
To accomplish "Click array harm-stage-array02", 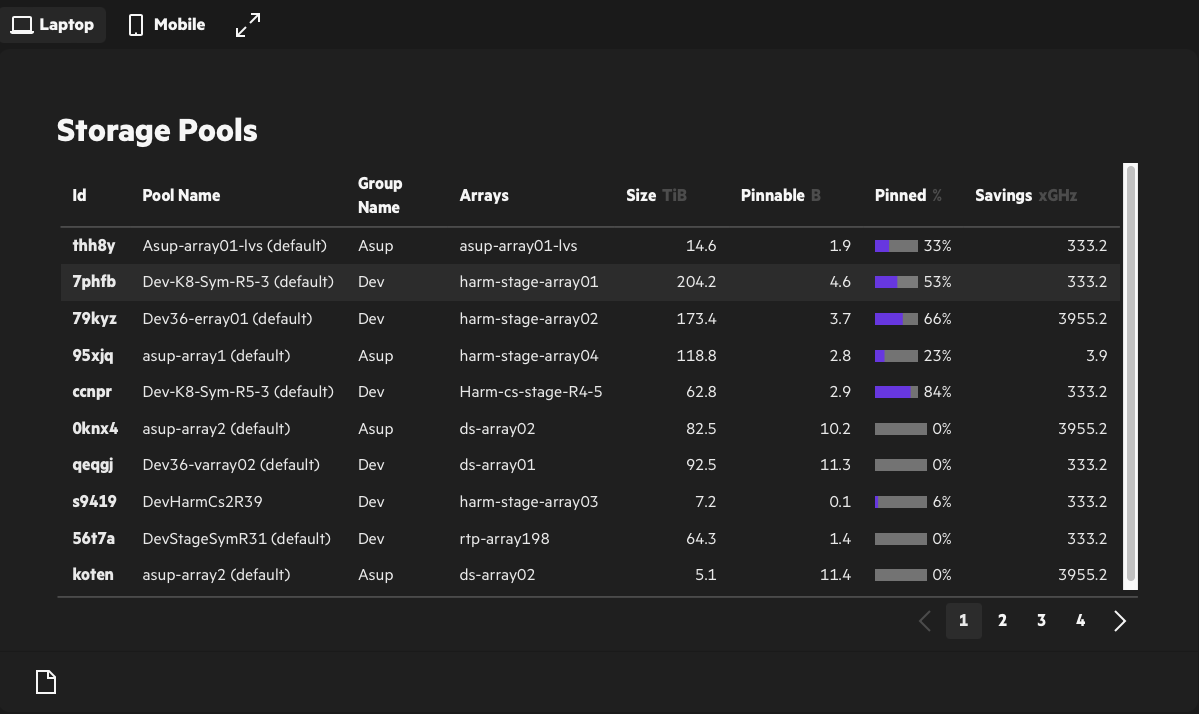I will (x=528, y=318).
